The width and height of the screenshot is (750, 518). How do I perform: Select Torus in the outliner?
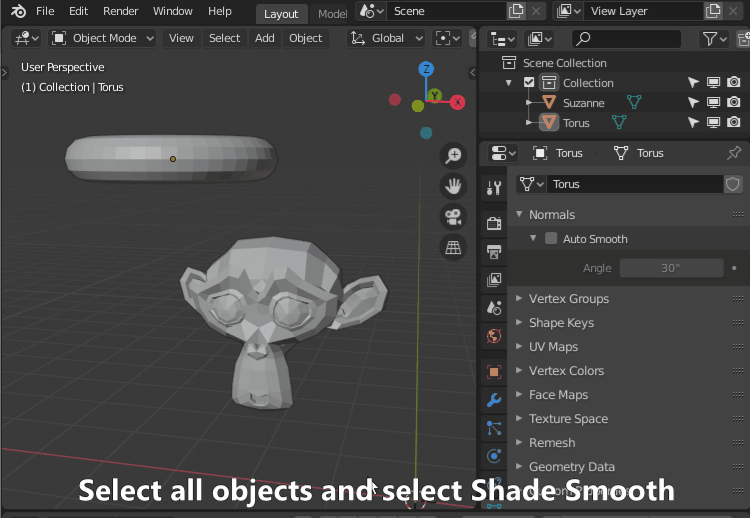coord(576,123)
